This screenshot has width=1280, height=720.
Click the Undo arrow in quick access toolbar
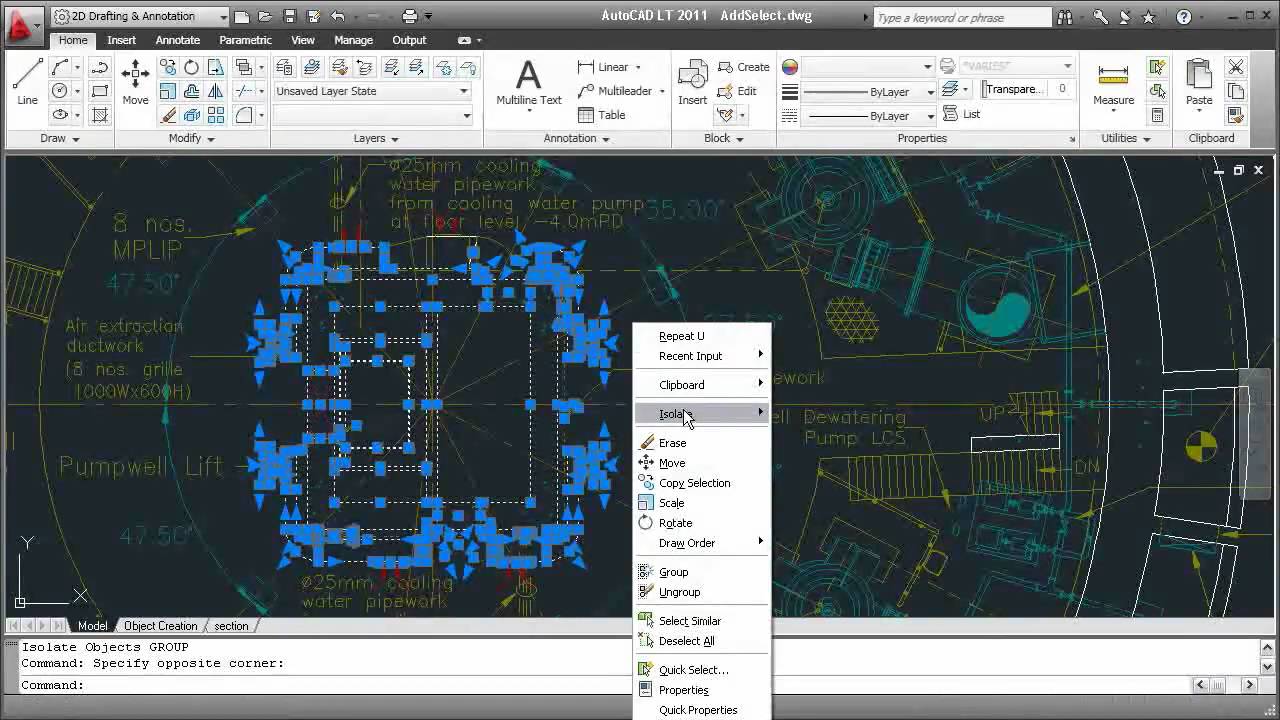click(x=338, y=16)
